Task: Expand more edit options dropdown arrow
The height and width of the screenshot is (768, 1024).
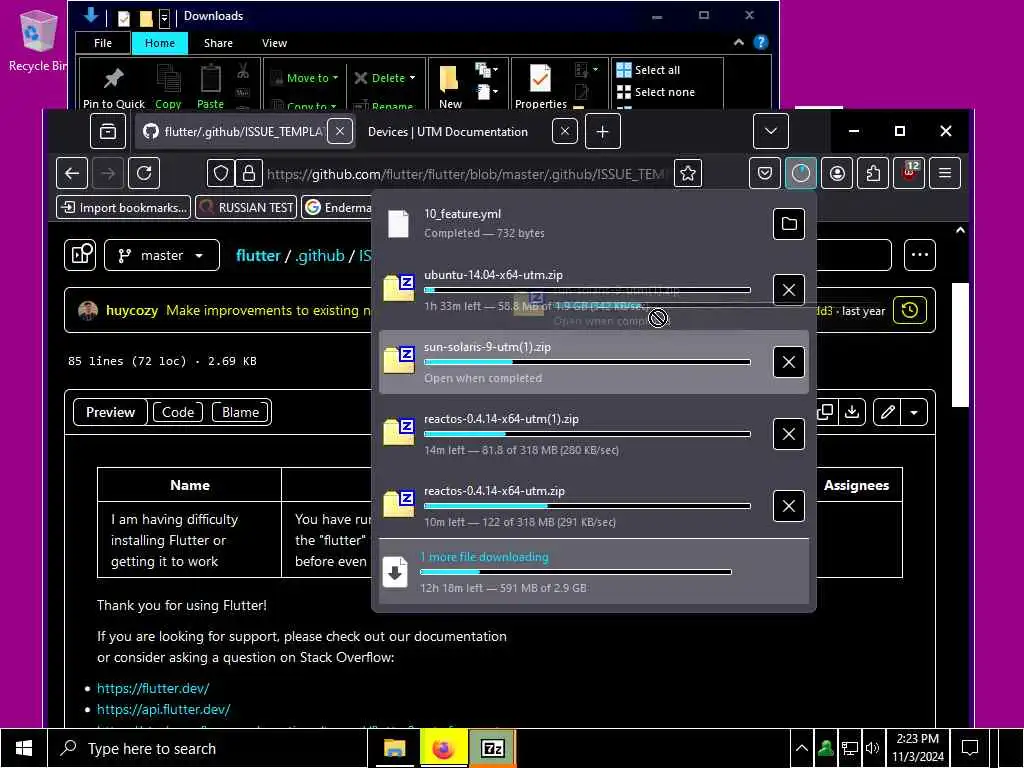Action: 914,412
